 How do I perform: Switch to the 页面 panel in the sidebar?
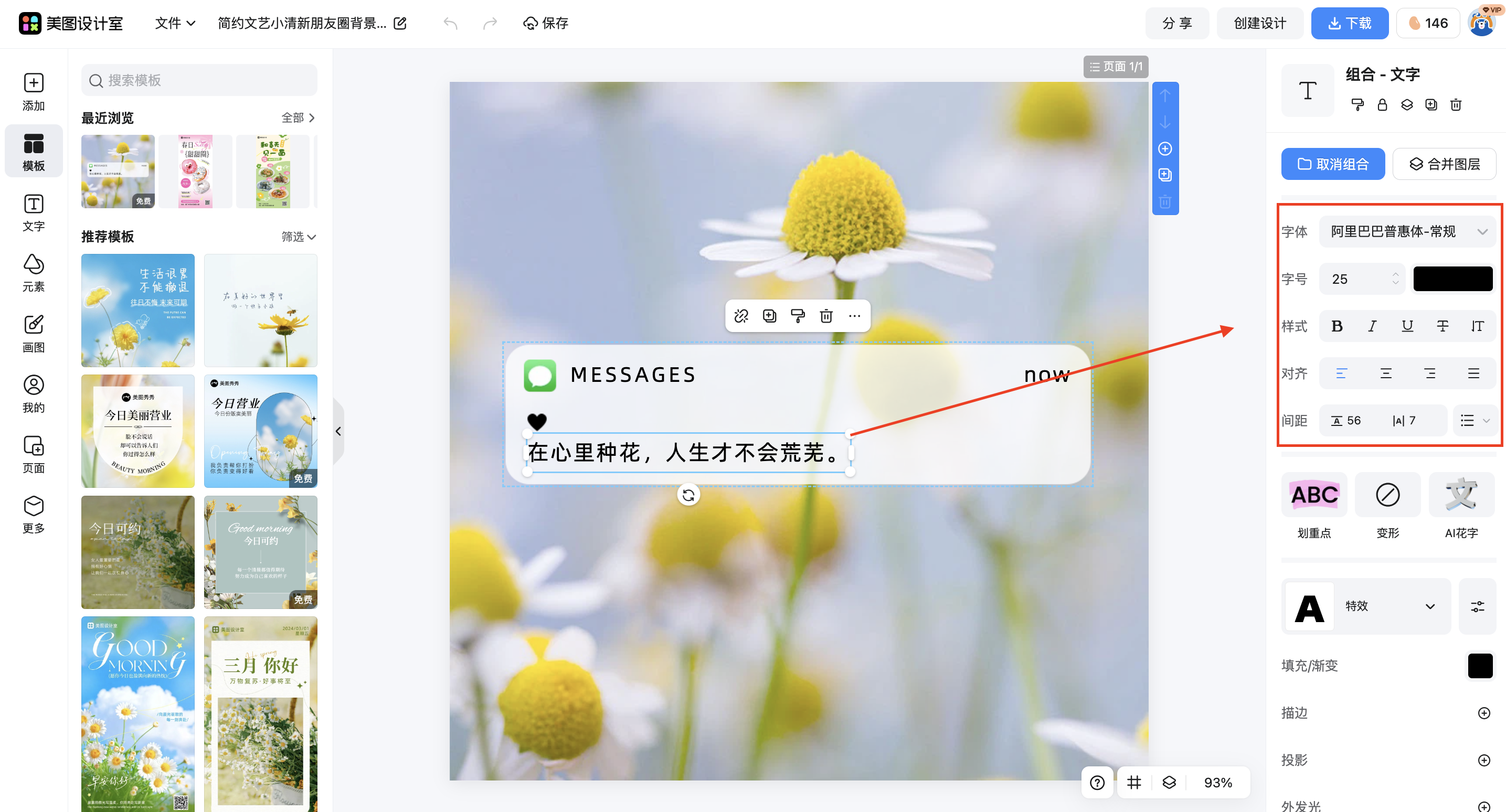34,454
